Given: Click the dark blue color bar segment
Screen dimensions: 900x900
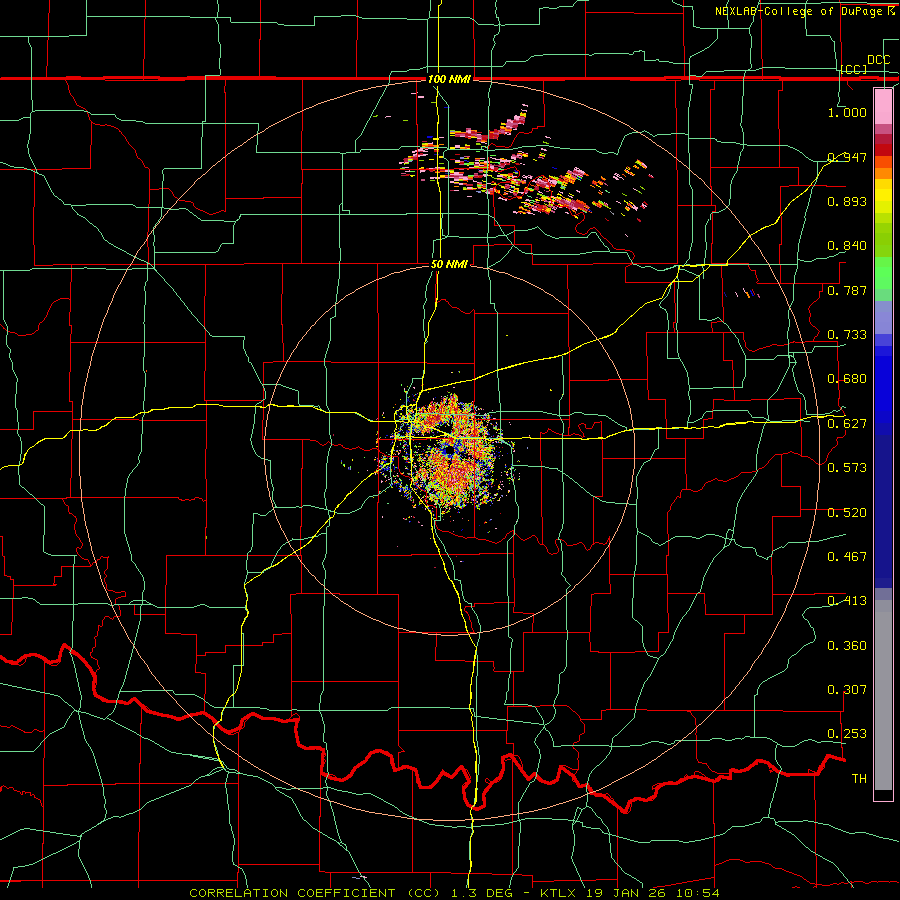Looking at the screenshot, I should 883,511.
